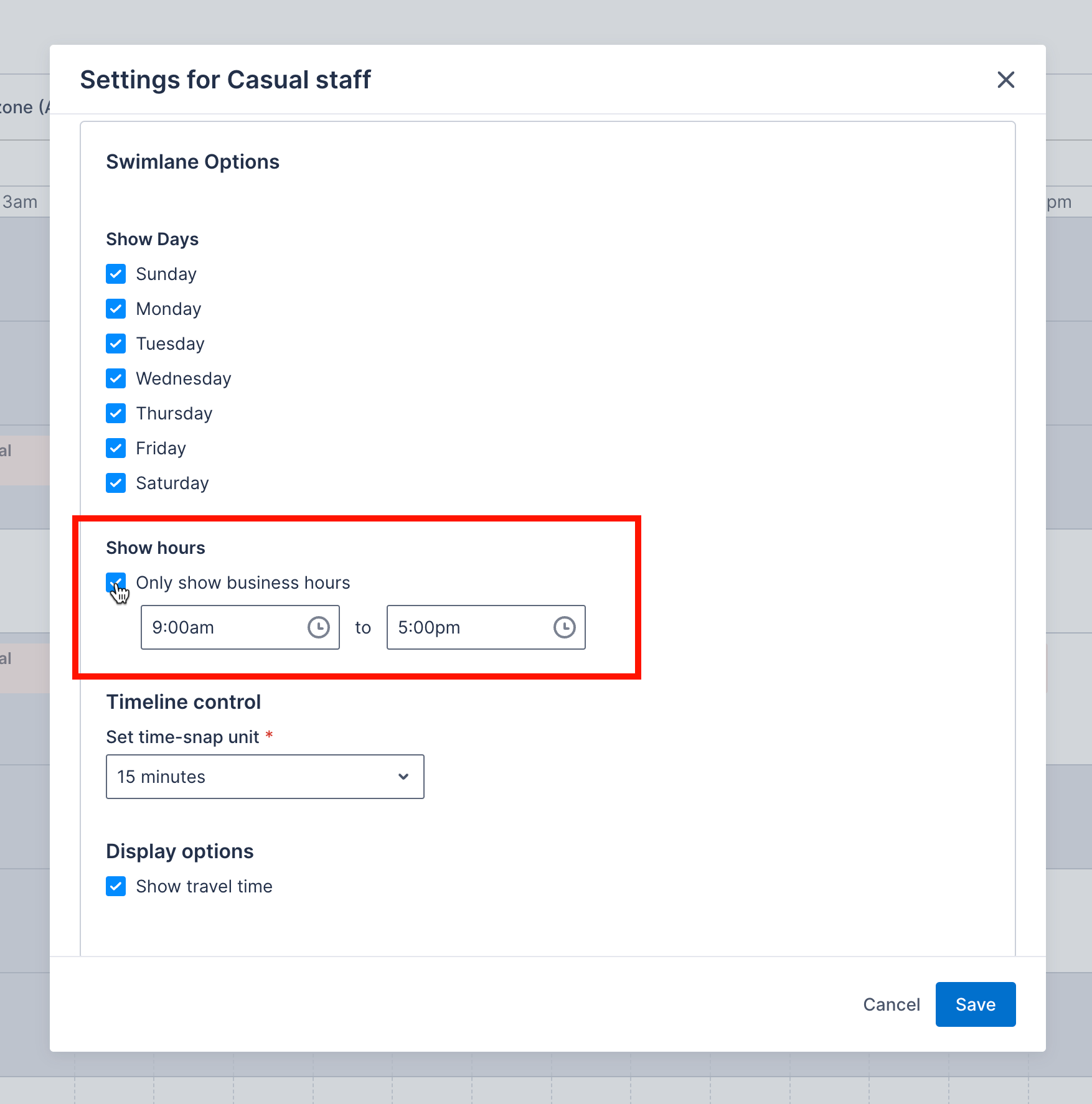This screenshot has width=1092, height=1104.
Task: Turn off the Saturday checkbox
Action: tap(116, 483)
